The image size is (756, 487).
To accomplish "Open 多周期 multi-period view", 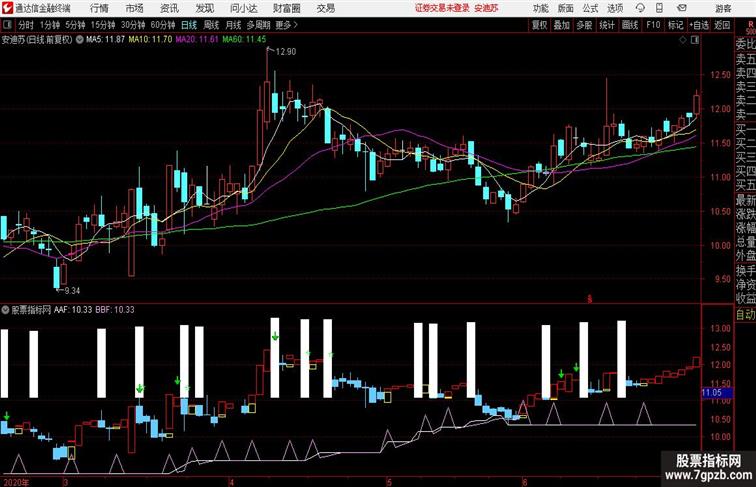I will coord(258,25).
